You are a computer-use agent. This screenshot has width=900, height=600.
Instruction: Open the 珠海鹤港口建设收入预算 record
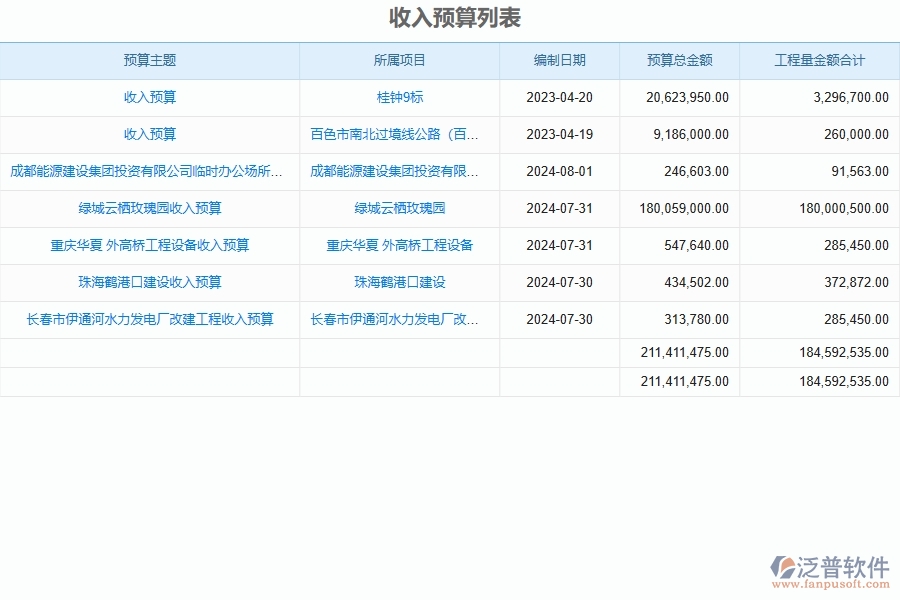coord(148,282)
